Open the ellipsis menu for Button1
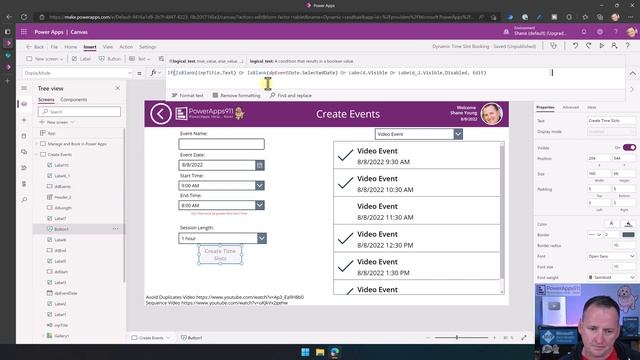Viewport: 640px width, 360px height. tap(116, 229)
